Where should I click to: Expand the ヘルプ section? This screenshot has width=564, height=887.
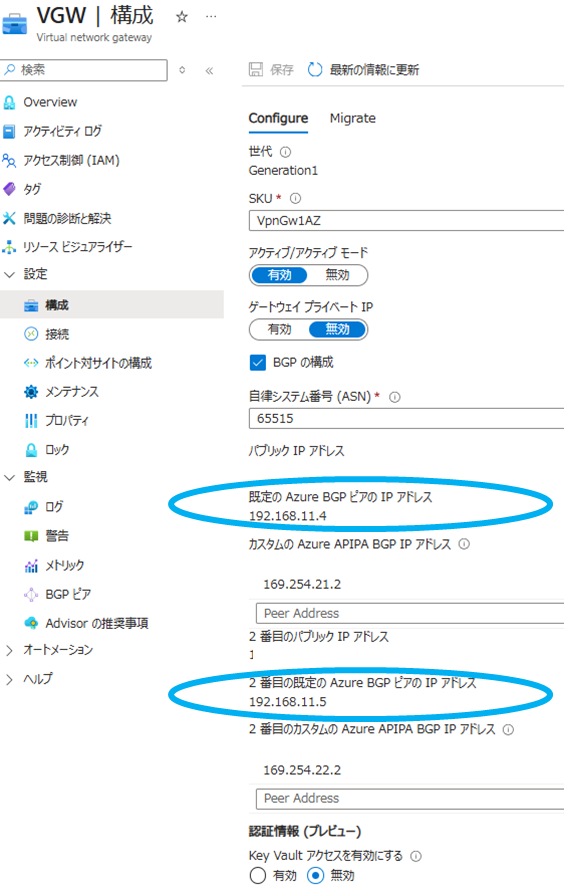click(x=8, y=679)
